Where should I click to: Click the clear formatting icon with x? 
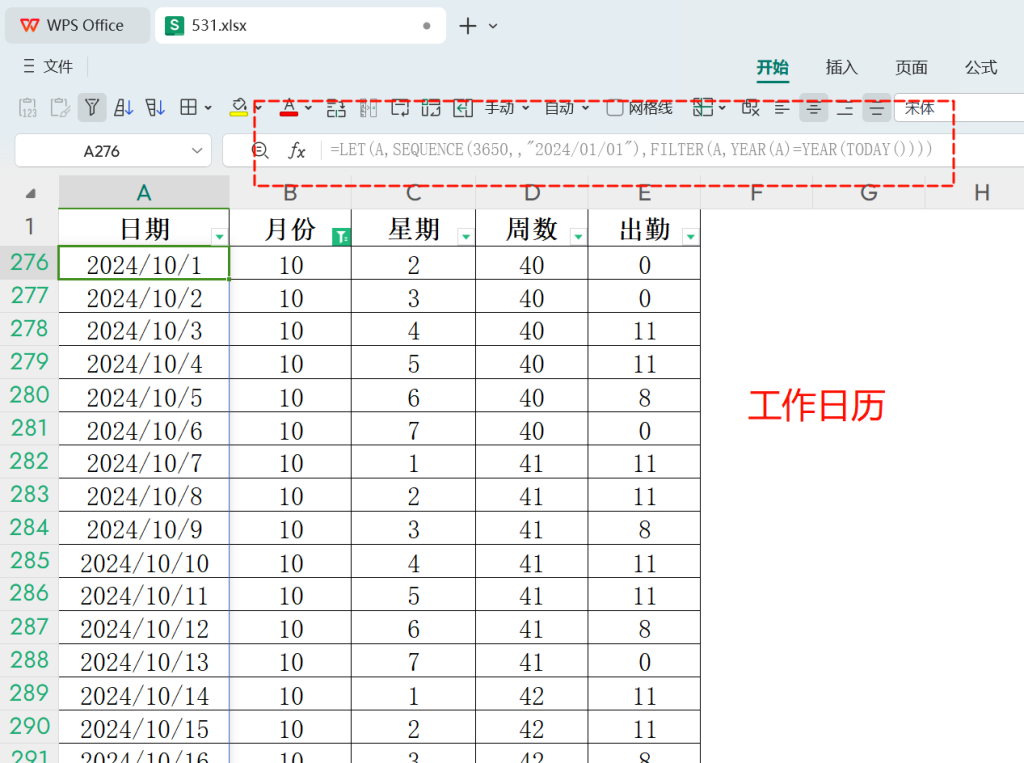[750, 108]
